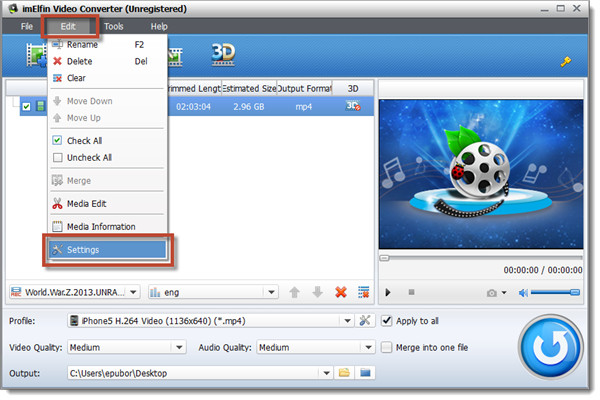
Task: Select Check All menu entry
Action: coord(108,140)
